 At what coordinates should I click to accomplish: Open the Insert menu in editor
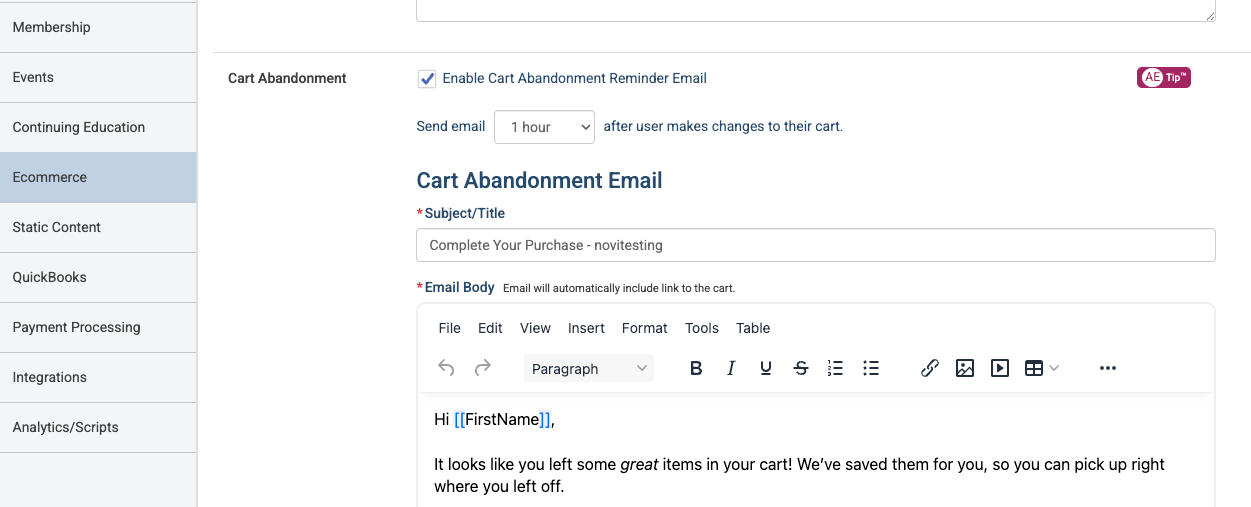click(x=586, y=328)
